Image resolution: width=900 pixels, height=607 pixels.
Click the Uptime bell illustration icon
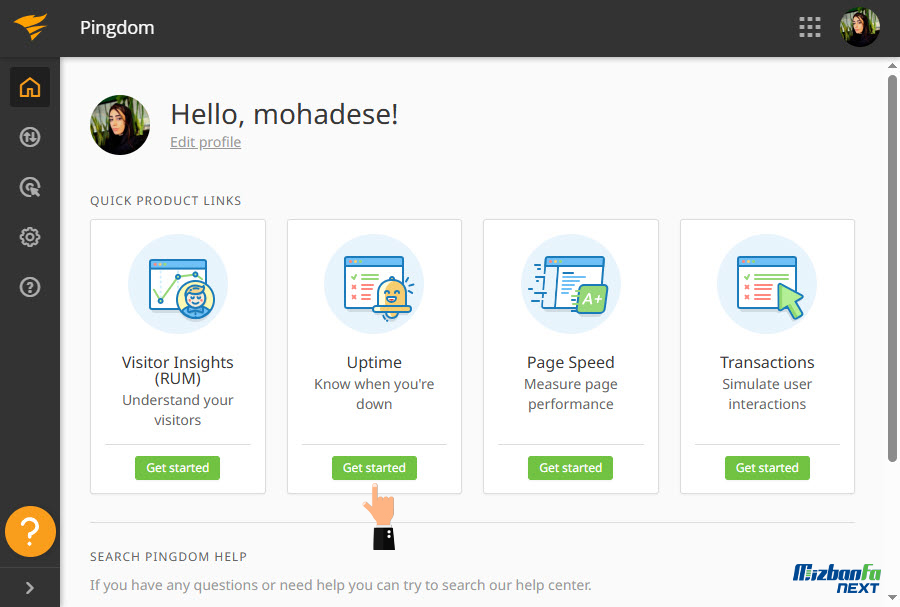[374, 284]
